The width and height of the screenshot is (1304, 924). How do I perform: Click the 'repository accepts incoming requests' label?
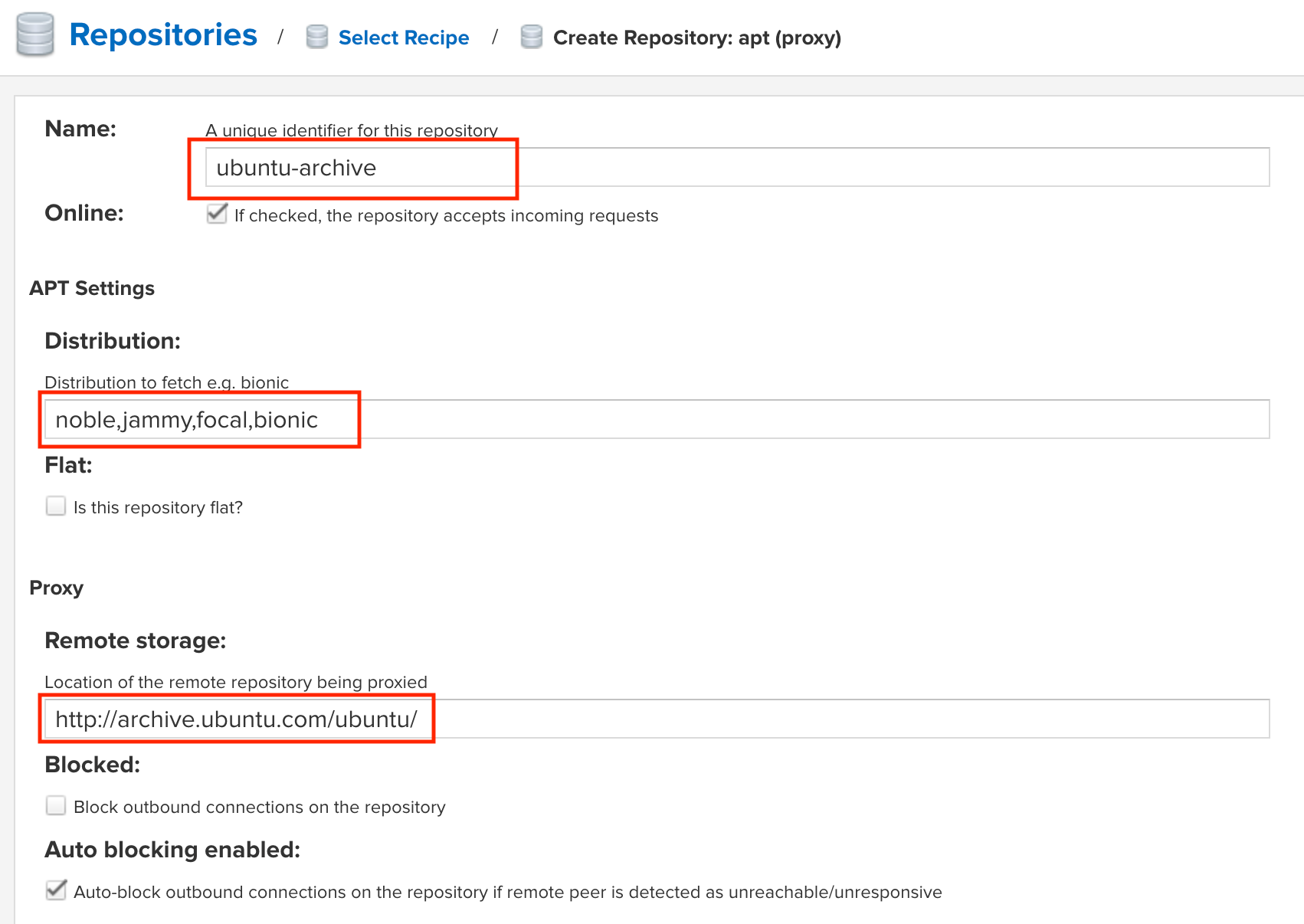(x=446, y=216)
